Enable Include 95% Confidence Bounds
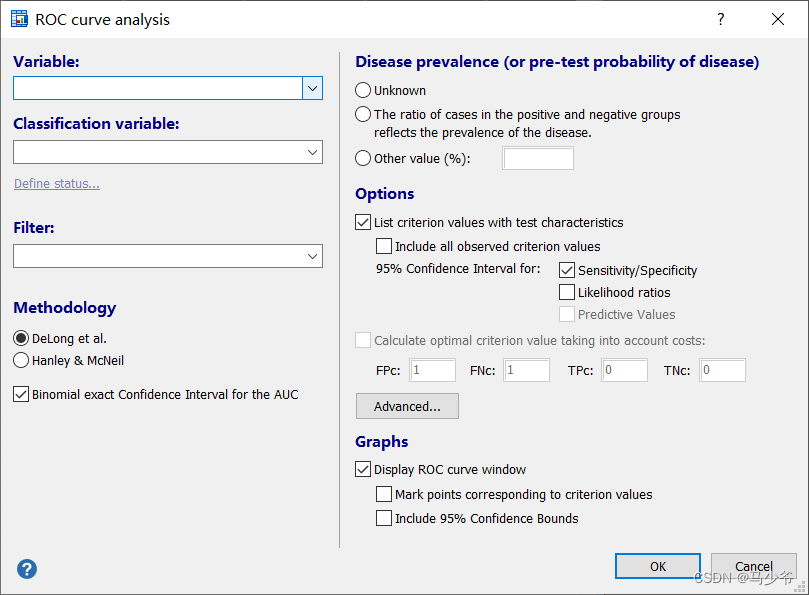The width and height of the screenshot is (809, 595). [384, 518]
